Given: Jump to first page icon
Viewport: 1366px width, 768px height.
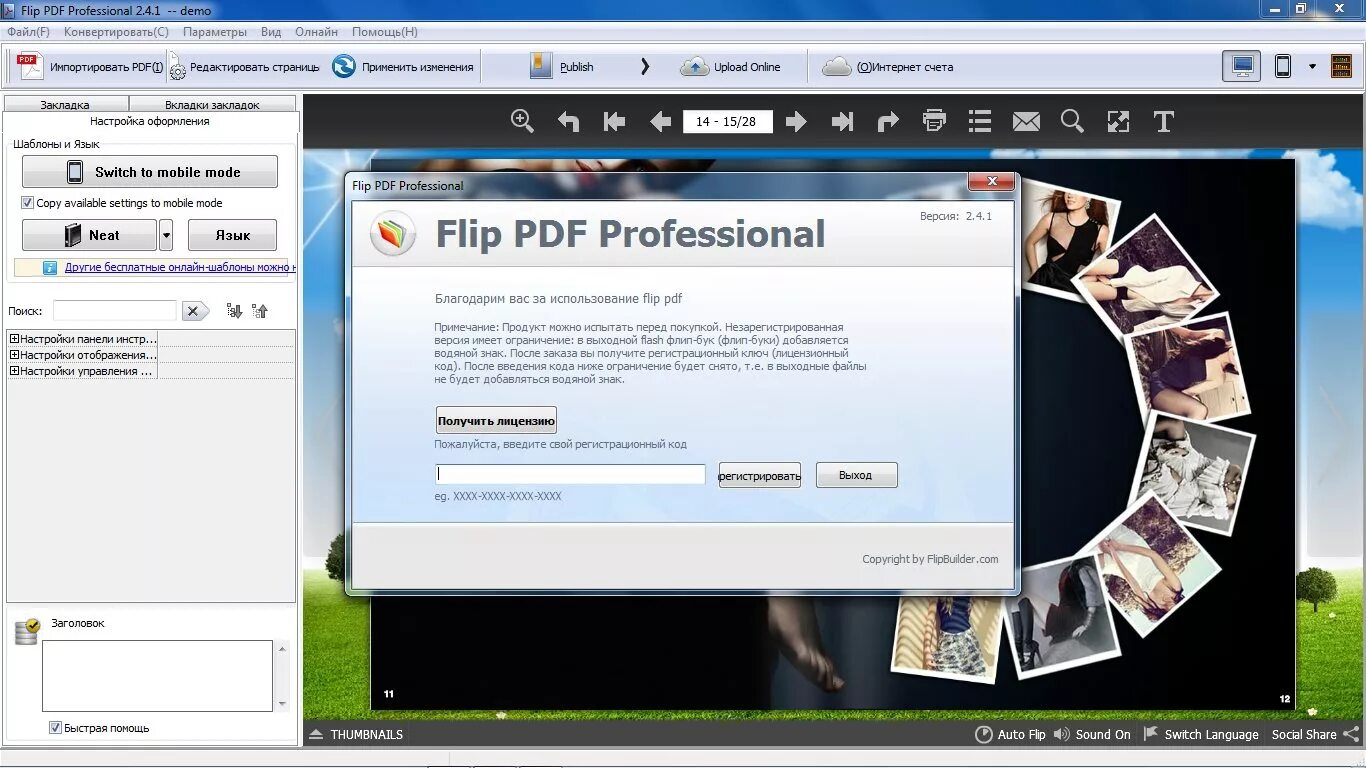Looking at the screenshot, I should click(x=614, y=122).
